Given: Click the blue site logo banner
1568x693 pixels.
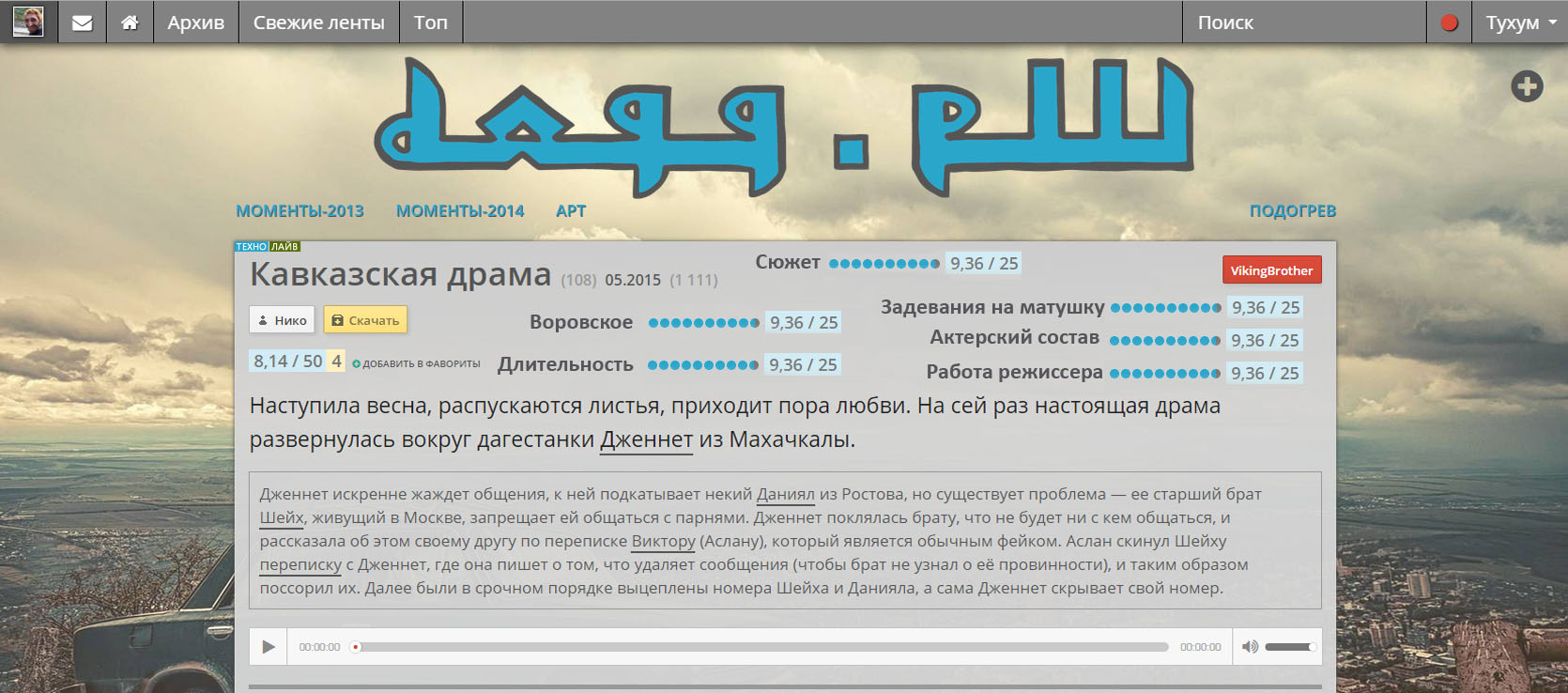Looking at the screenshot, I should point(784,127).
